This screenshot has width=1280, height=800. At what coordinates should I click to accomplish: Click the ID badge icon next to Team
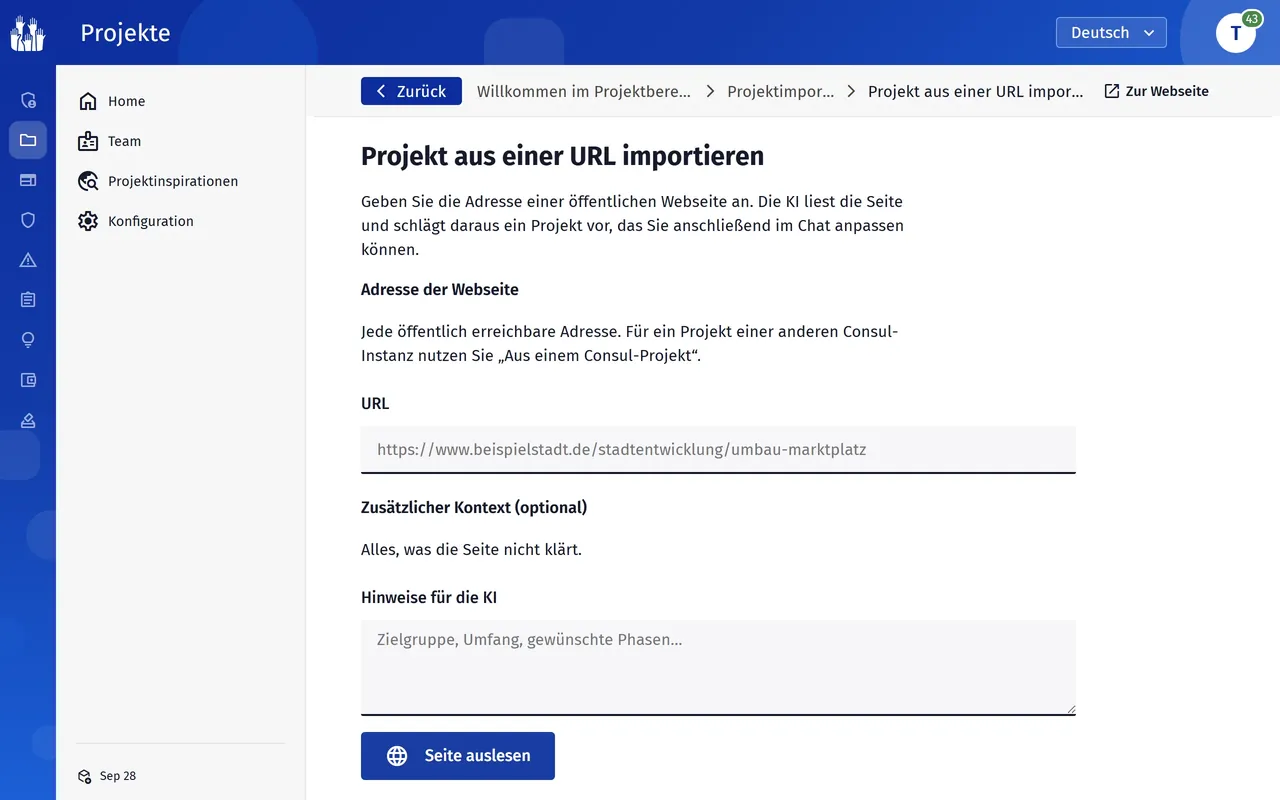(88, 141)
